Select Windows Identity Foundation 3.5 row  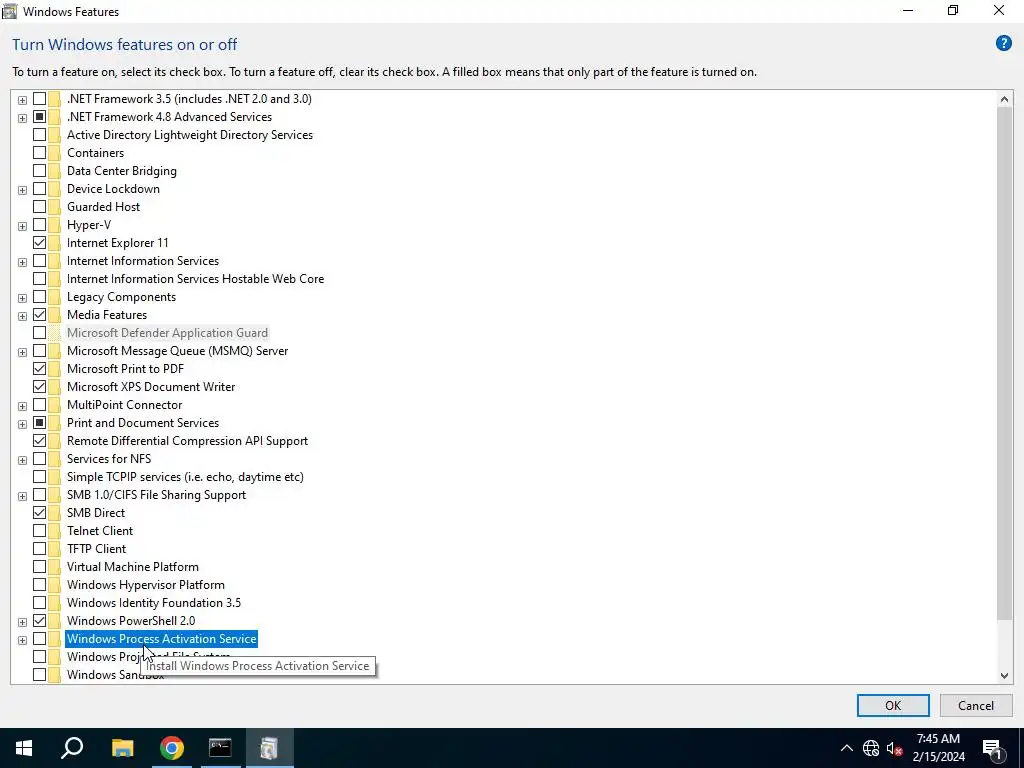click(153, 603)
